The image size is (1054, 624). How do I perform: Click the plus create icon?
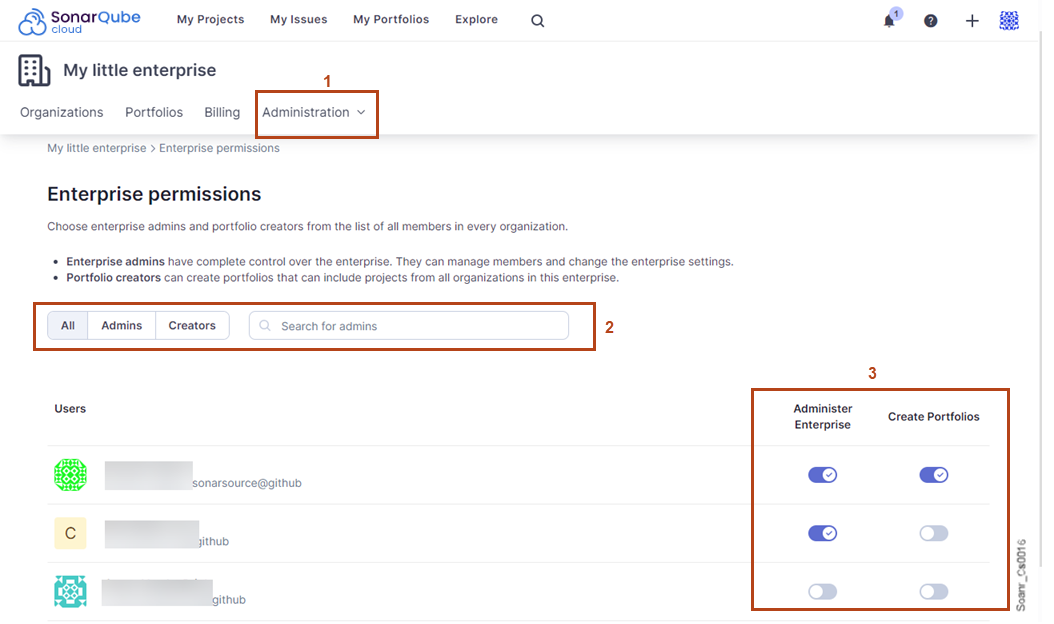[971, 21]
